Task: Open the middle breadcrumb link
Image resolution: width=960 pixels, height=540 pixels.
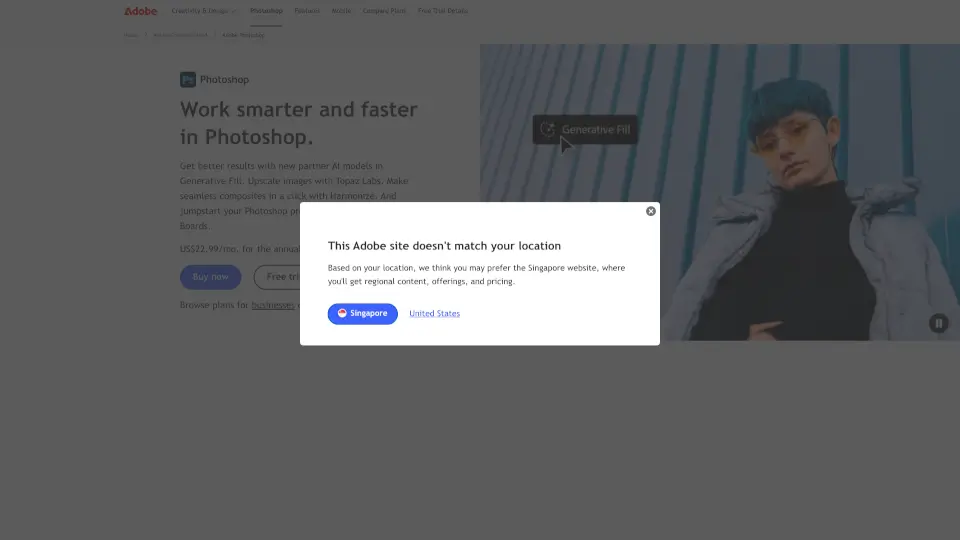Action: [180, 35]
